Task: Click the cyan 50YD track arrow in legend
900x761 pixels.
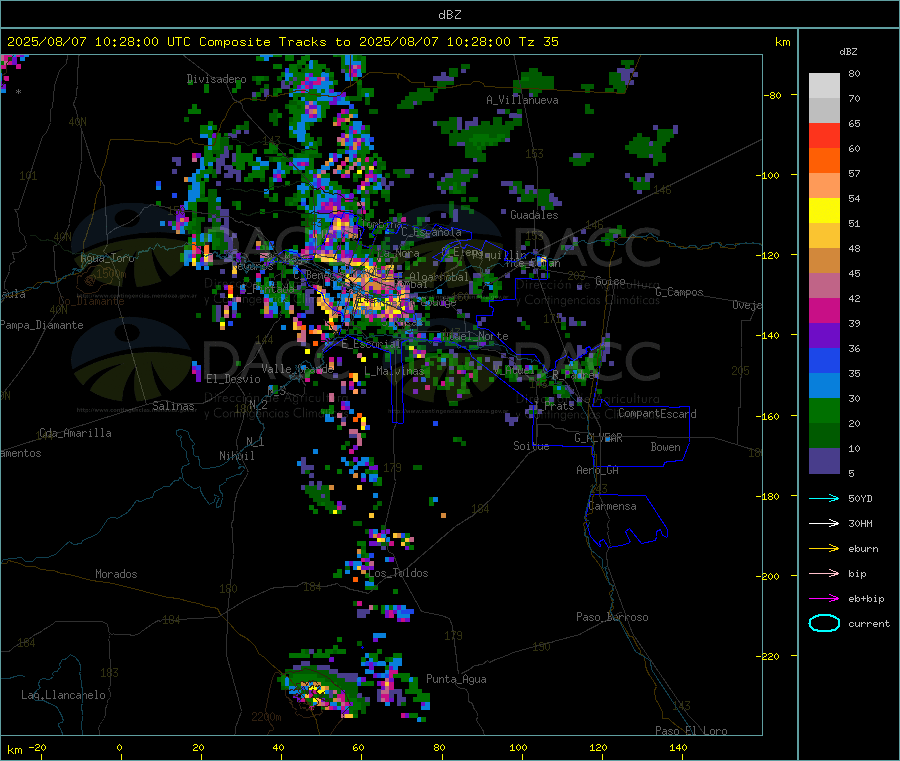Action: point(824,498)
